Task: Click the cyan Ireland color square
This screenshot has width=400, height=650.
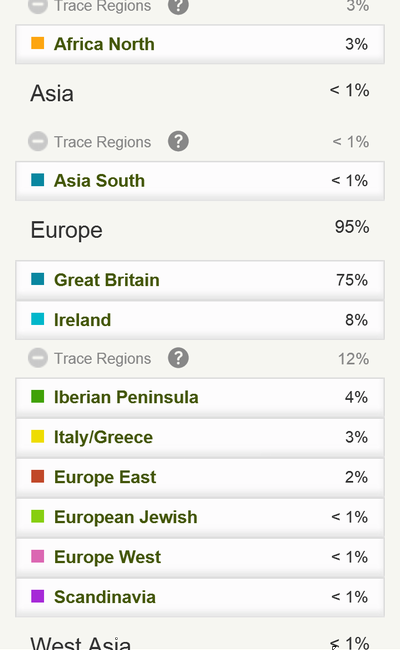Action: click(38, 319)
